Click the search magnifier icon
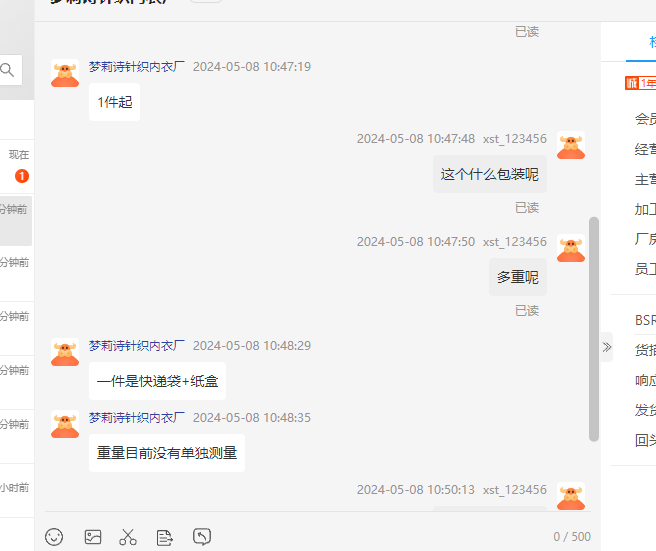This screenshot has height=551, width=656. click(7, 70)
